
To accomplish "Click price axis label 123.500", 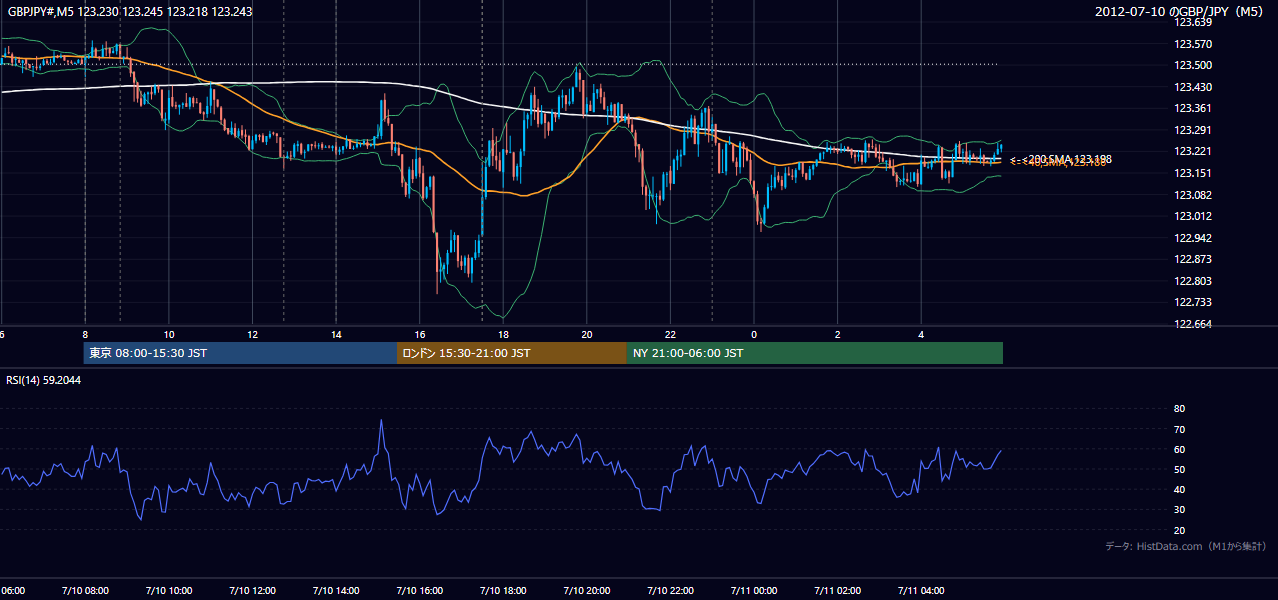I will [1193, 65].
